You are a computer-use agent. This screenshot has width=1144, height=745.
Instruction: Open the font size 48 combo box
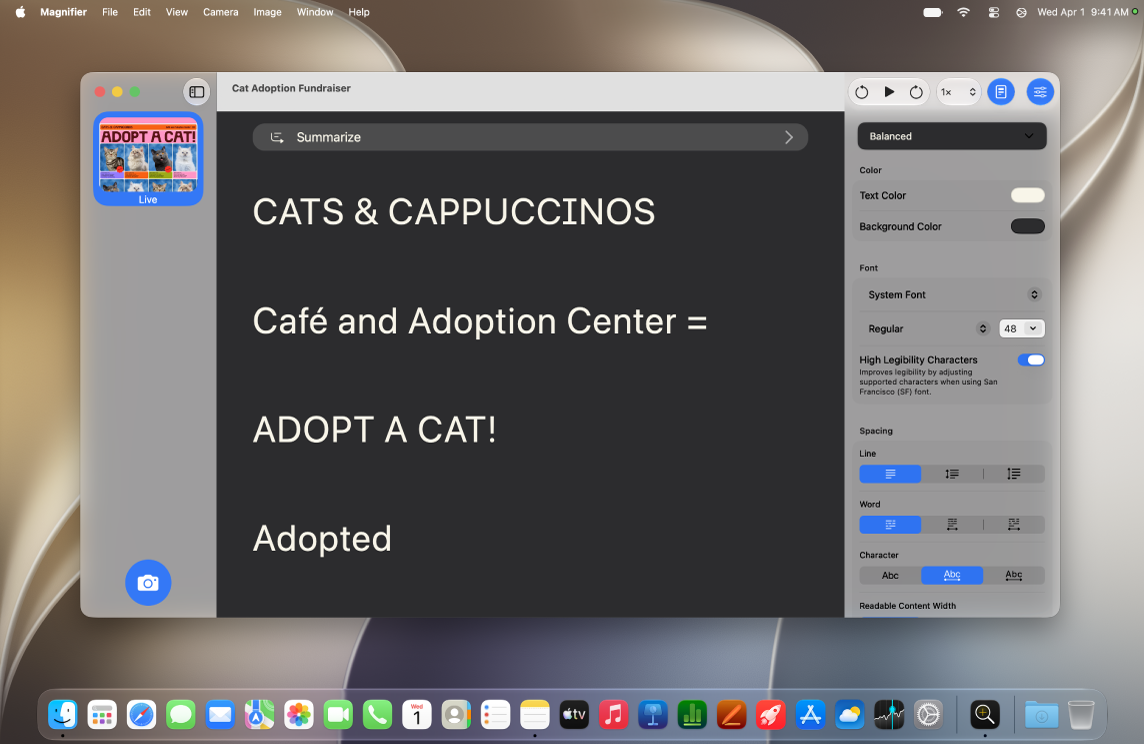point(1021,328)
